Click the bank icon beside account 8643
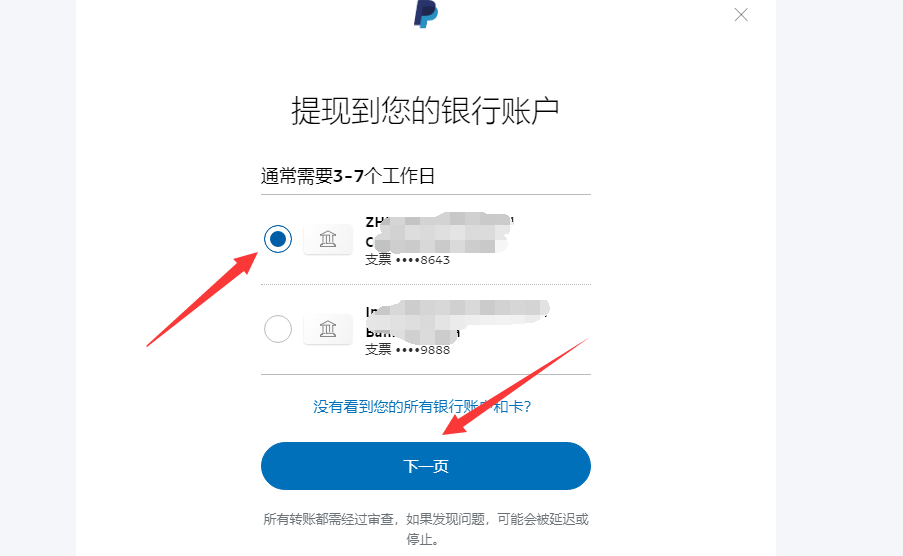This screenshot has height=556, width=903. click(328, 239)
